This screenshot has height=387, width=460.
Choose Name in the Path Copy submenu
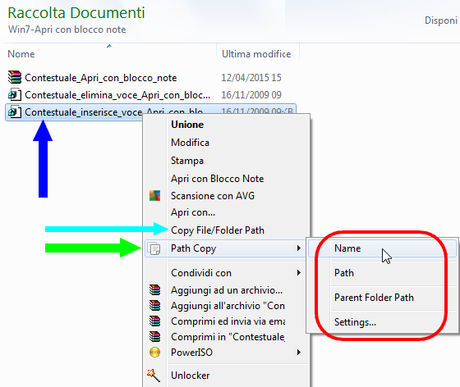[x=347, y=248]
